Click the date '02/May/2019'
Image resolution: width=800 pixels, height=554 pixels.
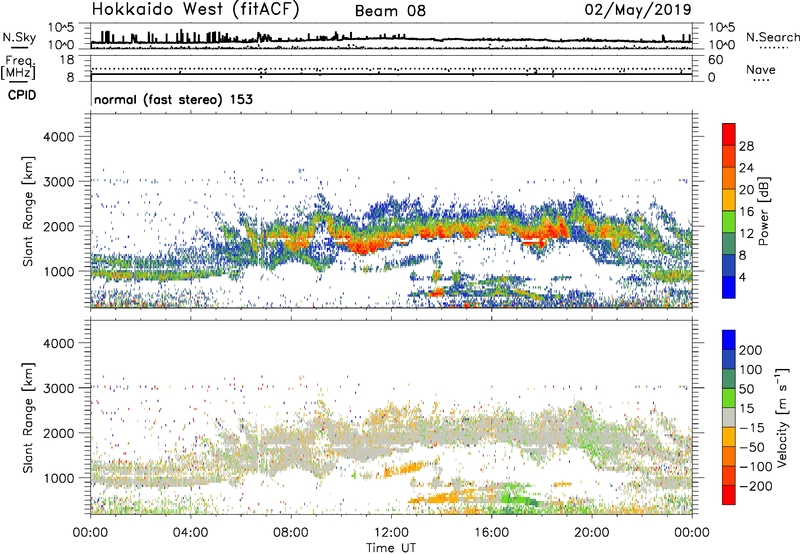[638, 9]
